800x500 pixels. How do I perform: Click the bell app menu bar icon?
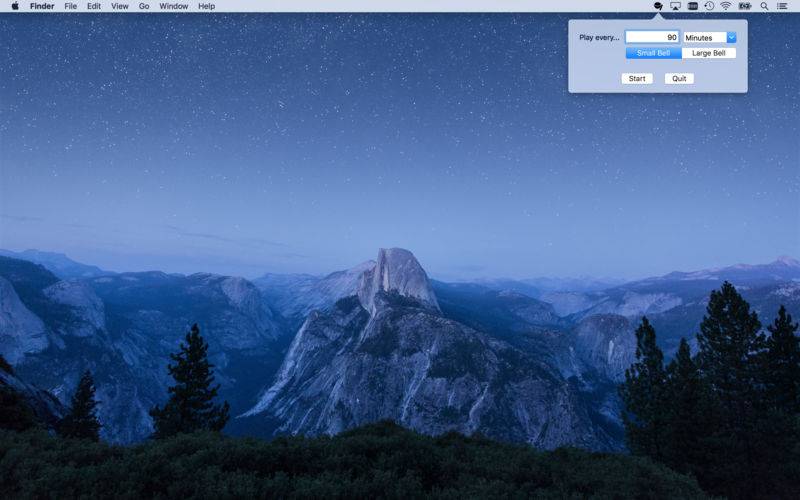(x=658, y=6)
